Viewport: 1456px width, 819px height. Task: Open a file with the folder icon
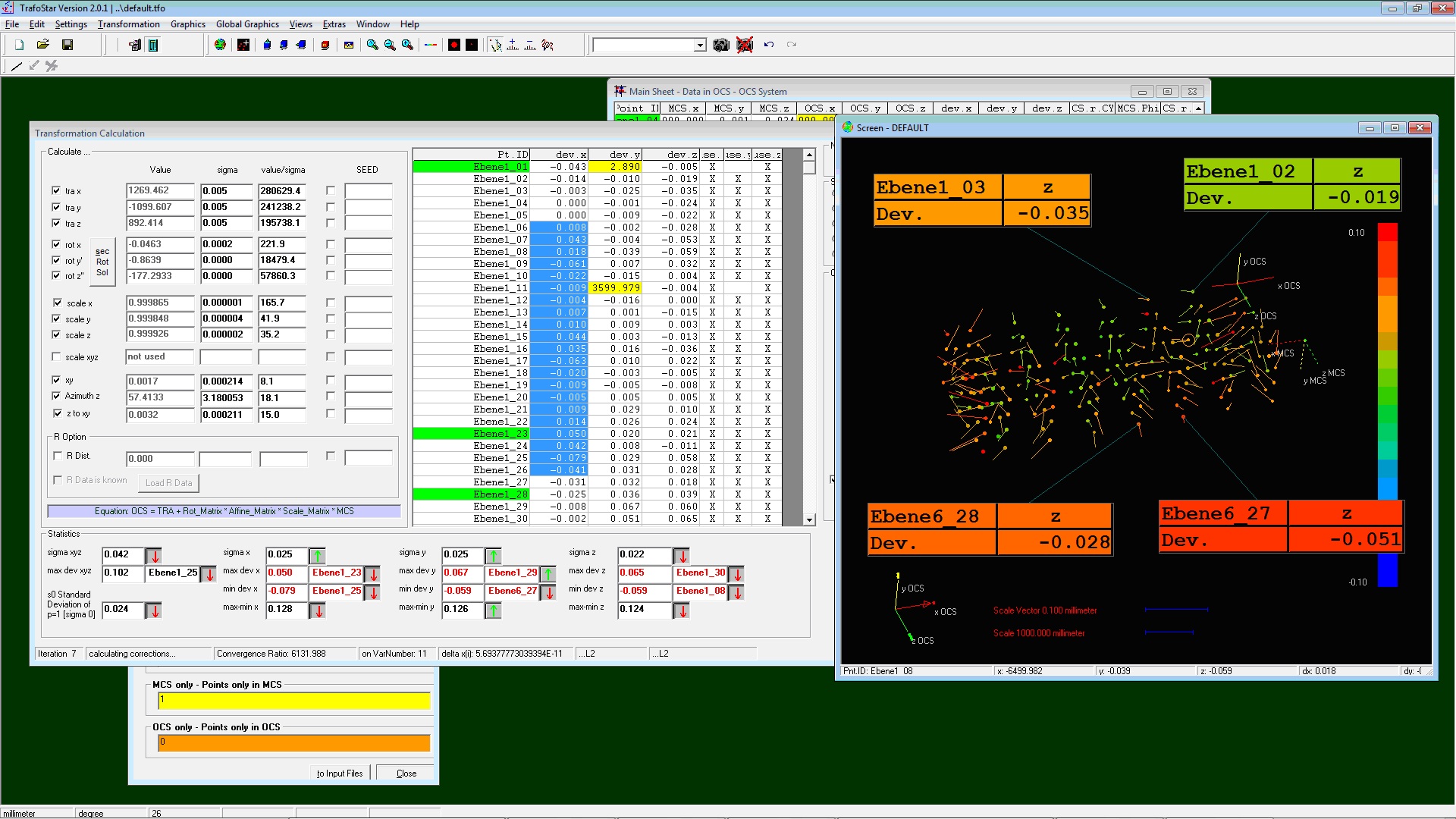43,45
